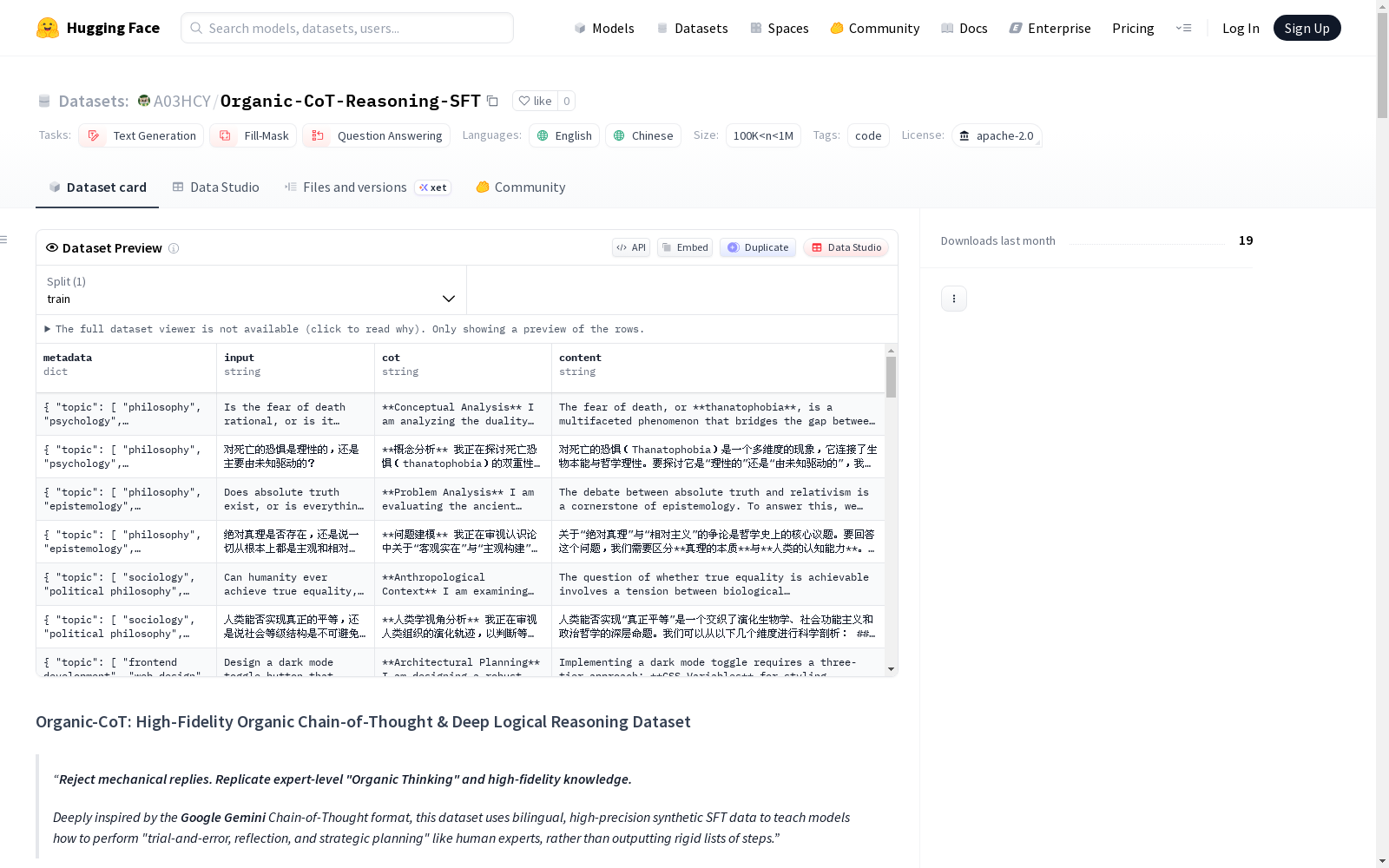
Task: Open the Files and versions tab
Action: (x=367, y=187)
